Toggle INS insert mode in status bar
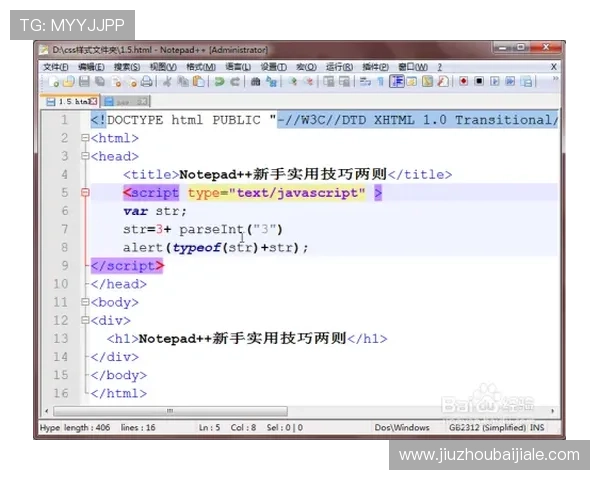Screen dimensions: 600x480 [537, 428]
